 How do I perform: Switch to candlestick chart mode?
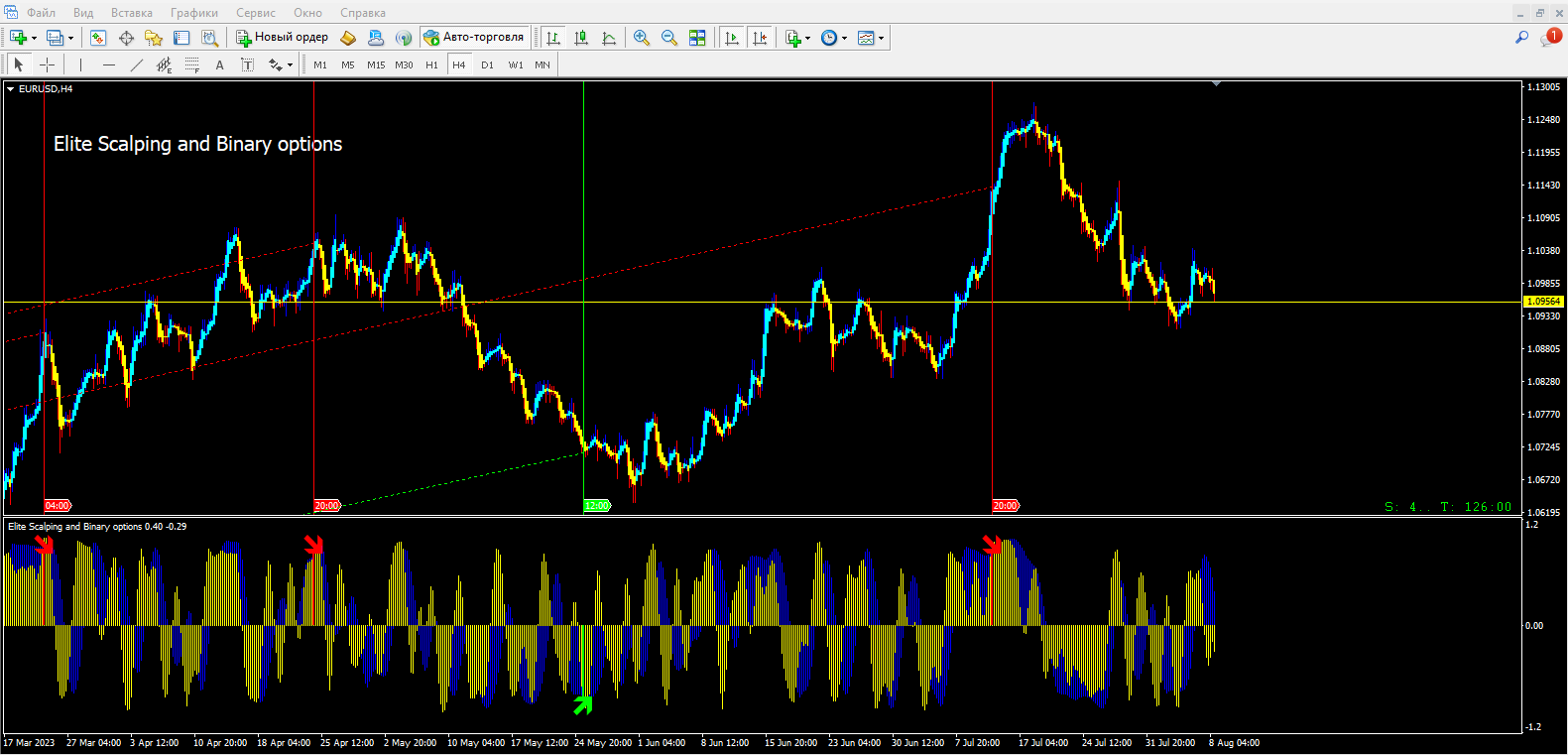[x=581, y=38]
